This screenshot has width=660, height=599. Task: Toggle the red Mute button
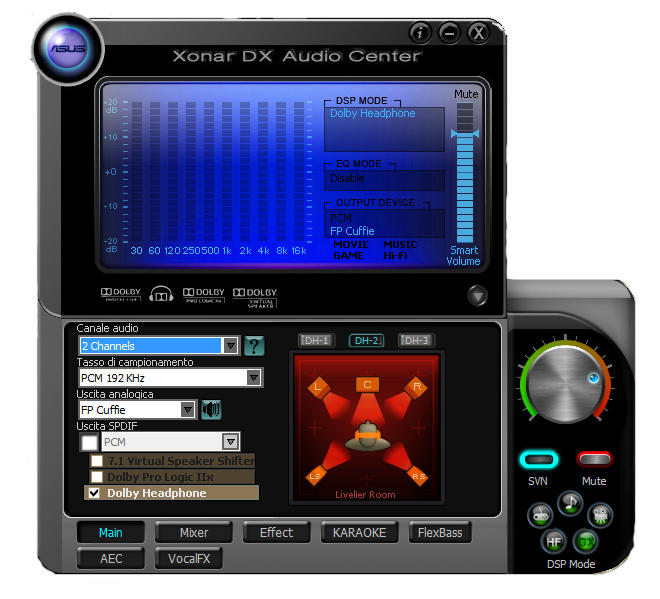click(x=594, y=459)
